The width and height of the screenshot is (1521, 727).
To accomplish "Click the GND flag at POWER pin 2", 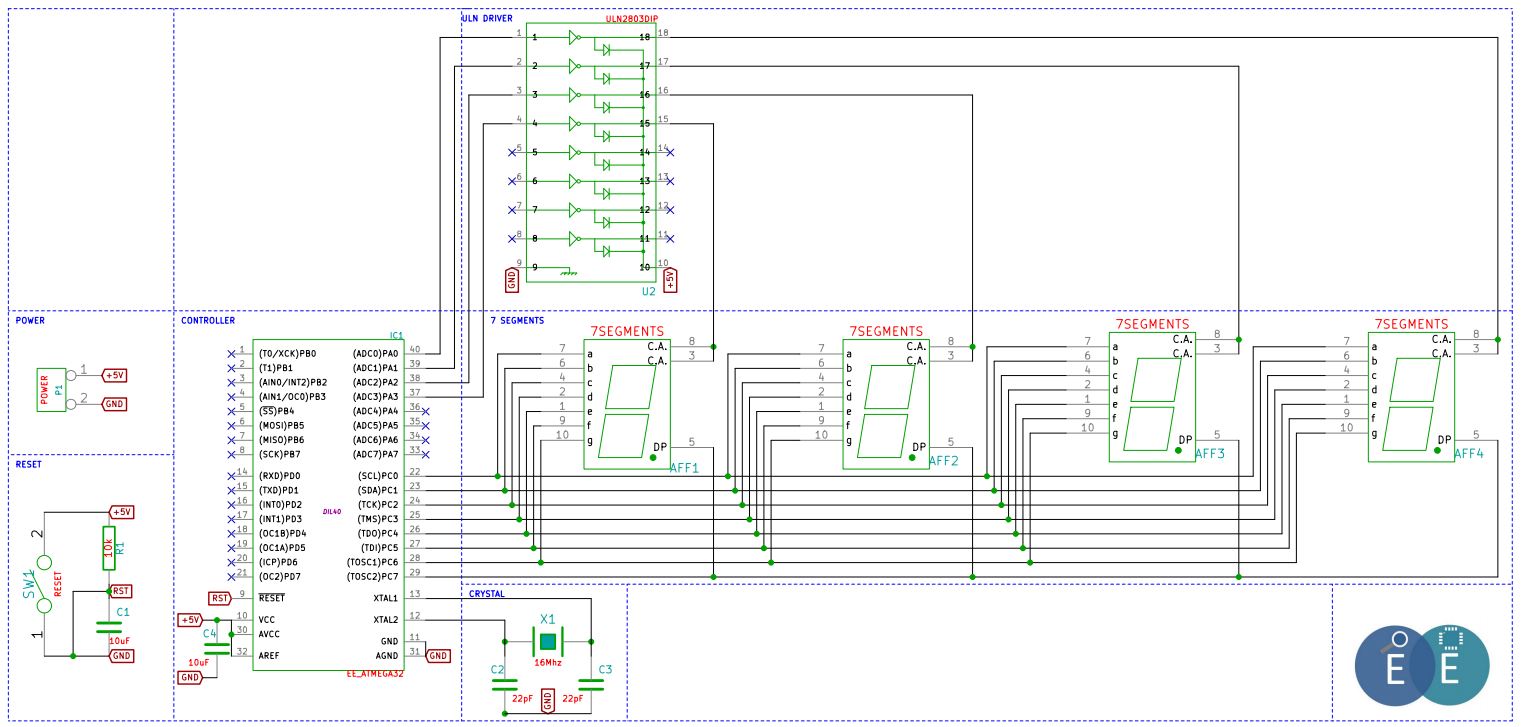I will coord(115,404).
